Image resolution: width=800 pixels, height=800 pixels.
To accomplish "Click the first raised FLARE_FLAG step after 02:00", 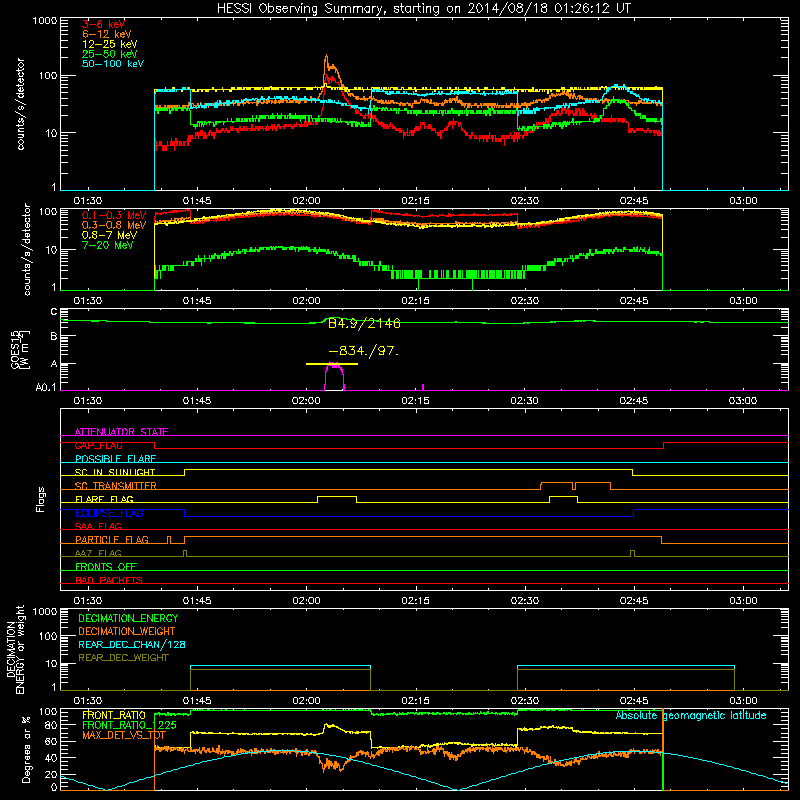I will tap(337, 496).
